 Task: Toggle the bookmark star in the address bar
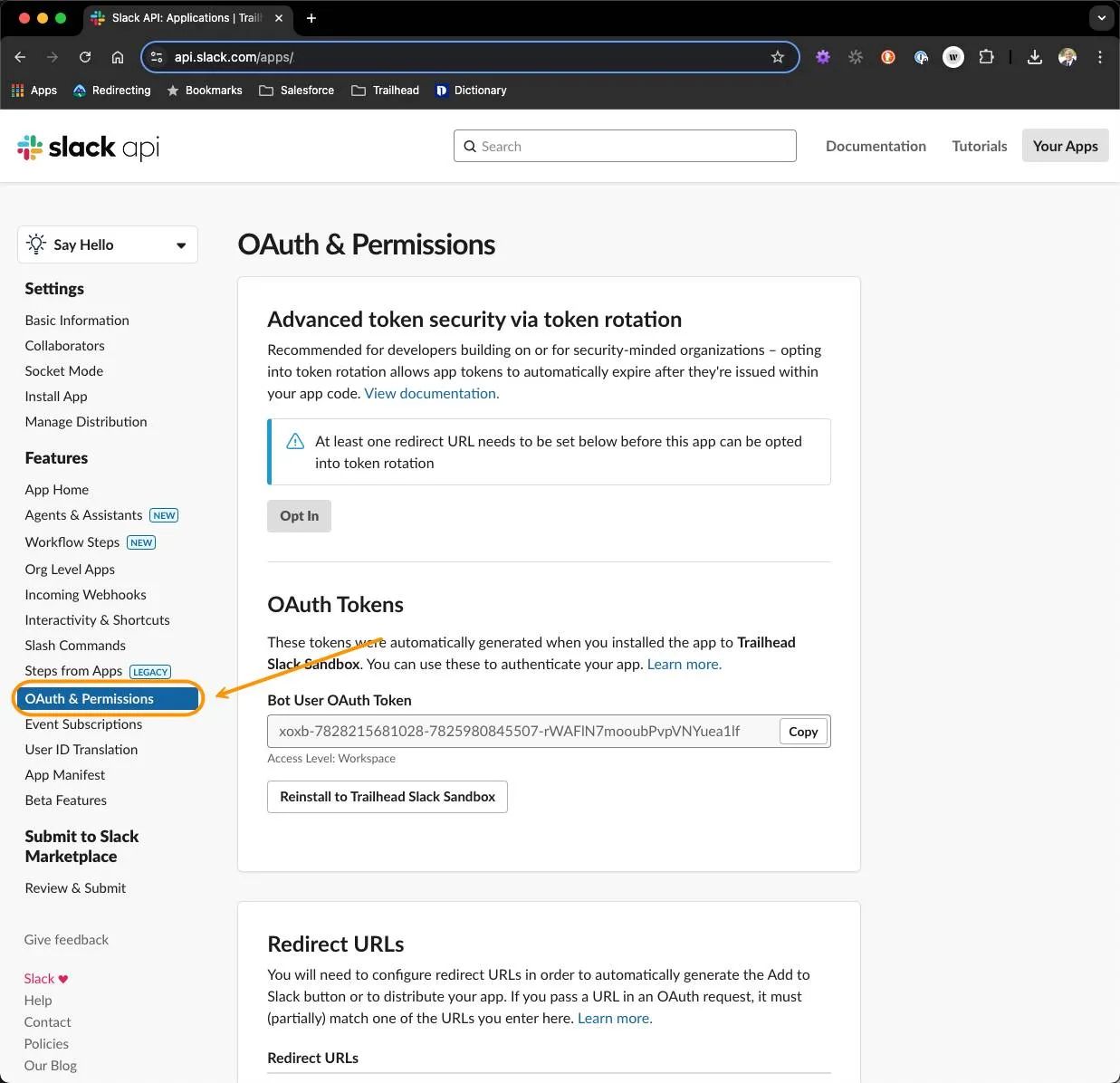coord(777,56)
